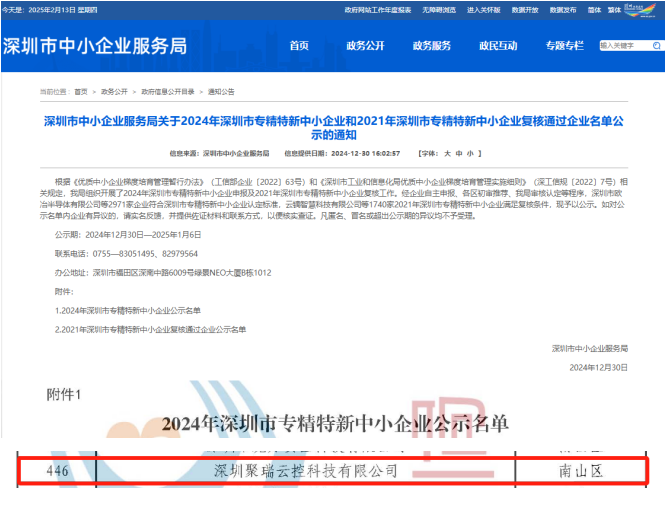666x515 pixels.
Task: Click the 输入关键字 search input field
Action: [x=626, y=45]
